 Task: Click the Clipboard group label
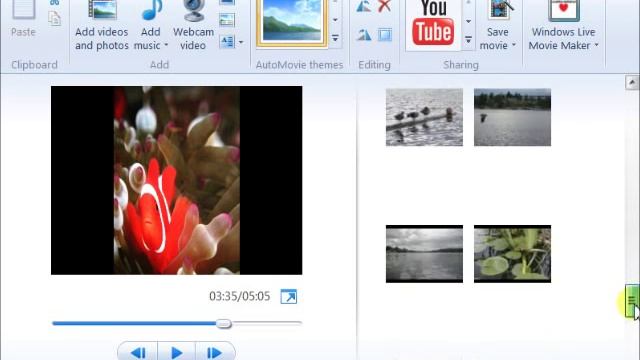(34, 65)
